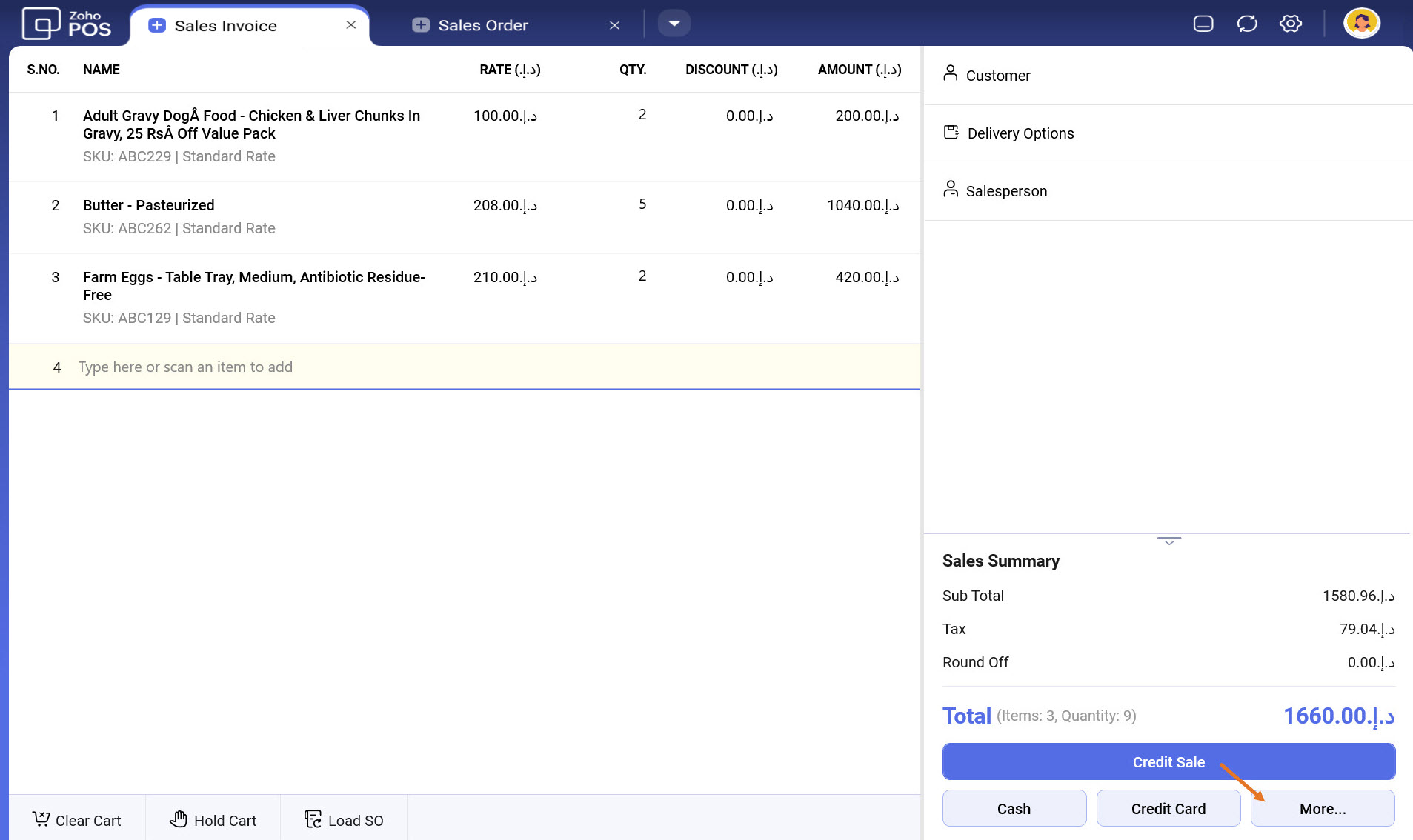Close the Sales Order tab

tap(614, 25)
